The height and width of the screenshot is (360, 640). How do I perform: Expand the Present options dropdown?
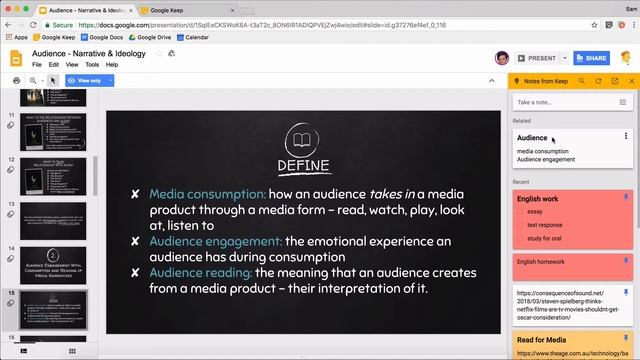pyautogui.click(x=564, y=58)
